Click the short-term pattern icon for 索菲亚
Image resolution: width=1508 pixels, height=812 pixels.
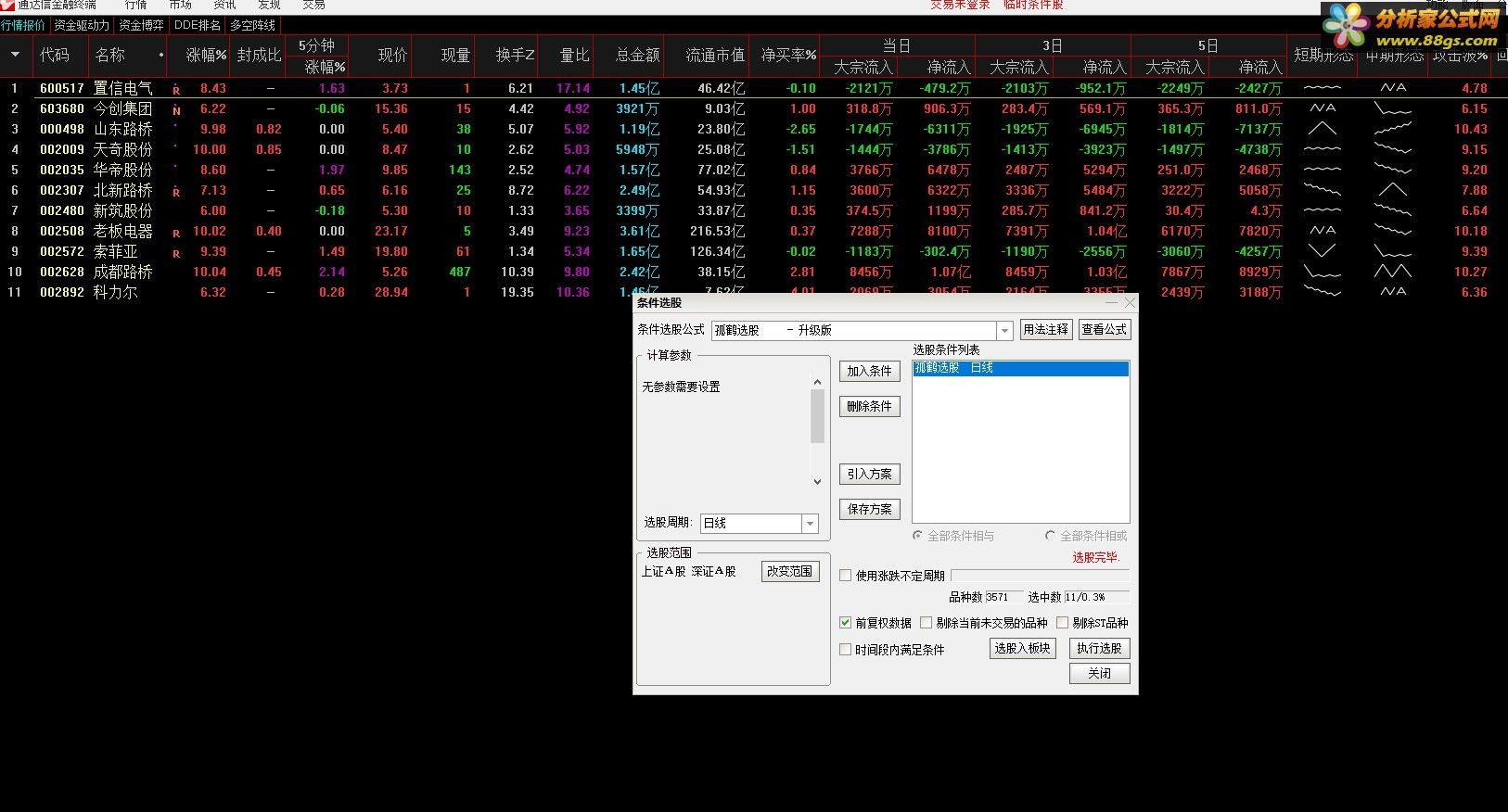click(1323, 251)
